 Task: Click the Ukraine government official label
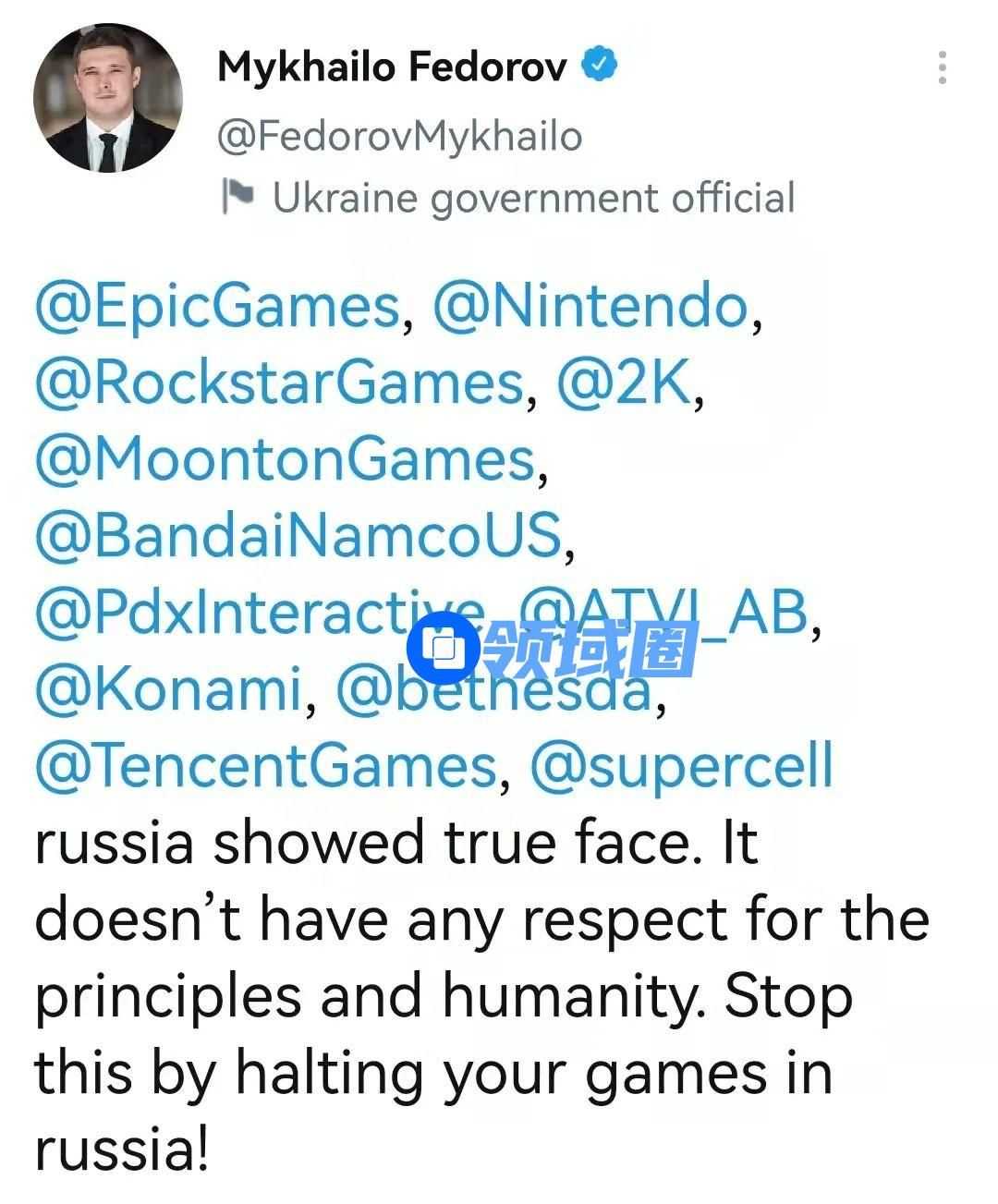[x=533, y=198]
